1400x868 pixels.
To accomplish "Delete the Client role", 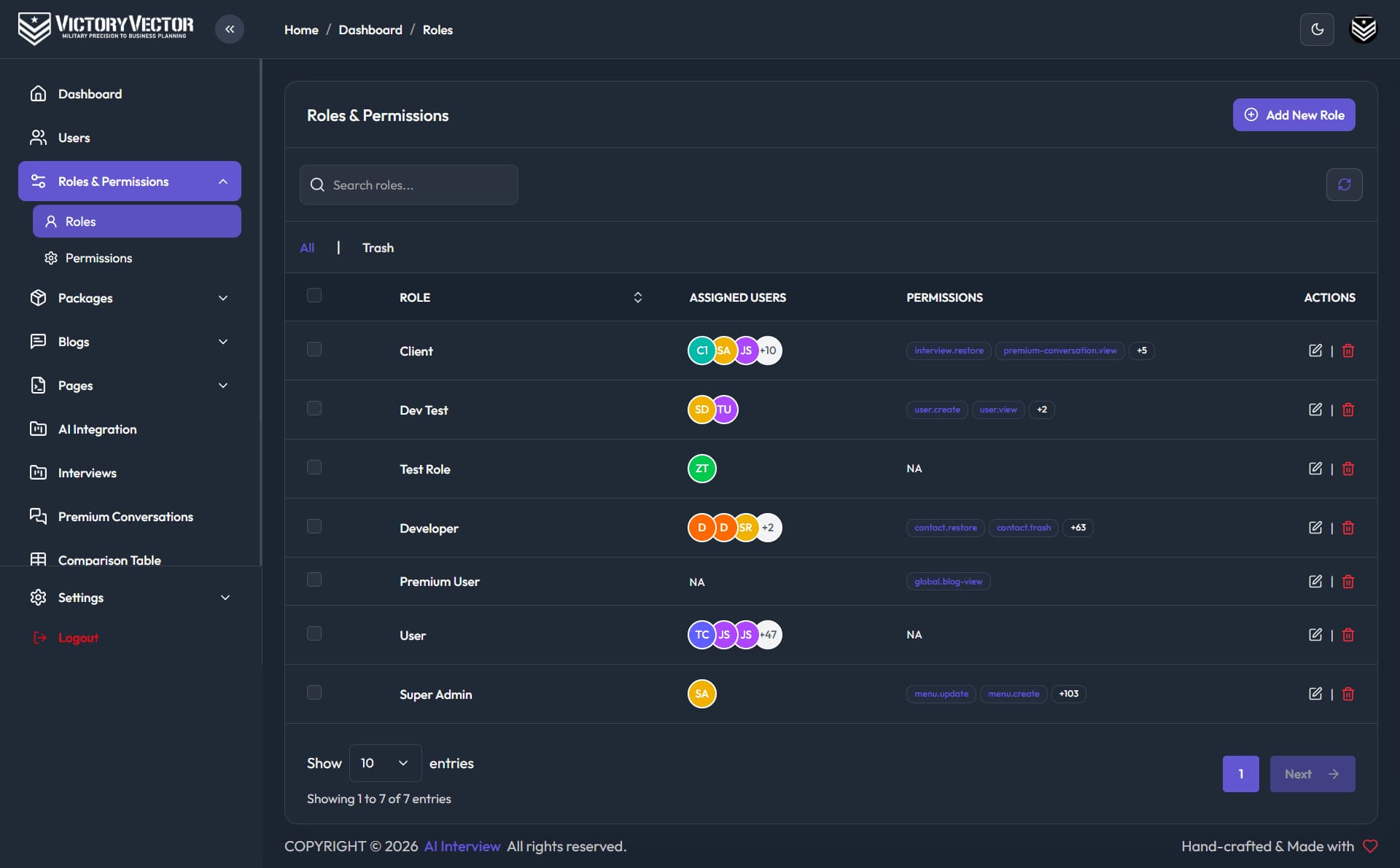I will click(1348, 351).
